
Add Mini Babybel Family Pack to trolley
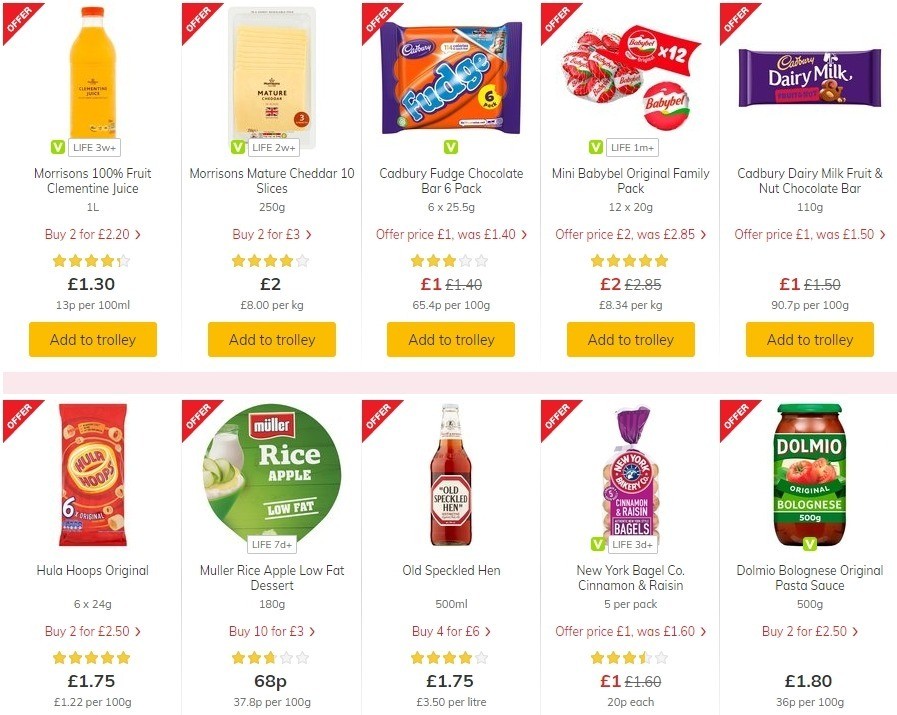[x=630, y=339]
